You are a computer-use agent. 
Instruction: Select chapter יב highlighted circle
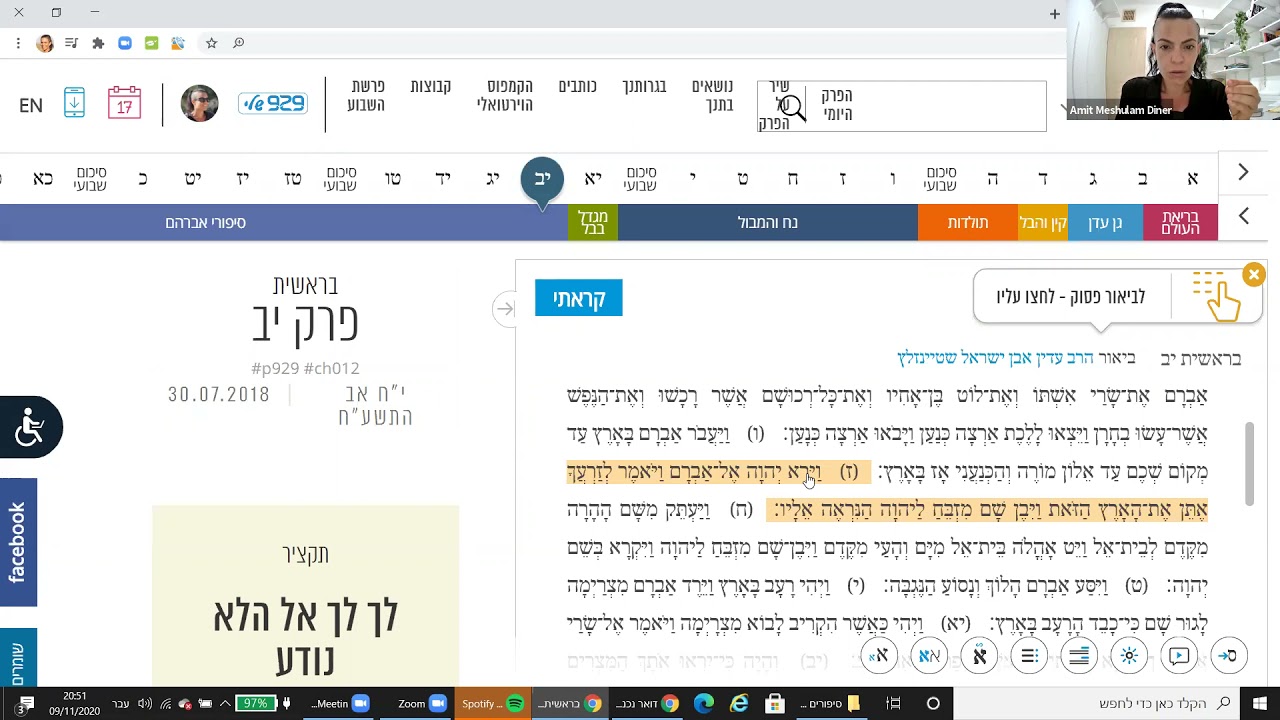pyautogui.click(x=542, y=179)
